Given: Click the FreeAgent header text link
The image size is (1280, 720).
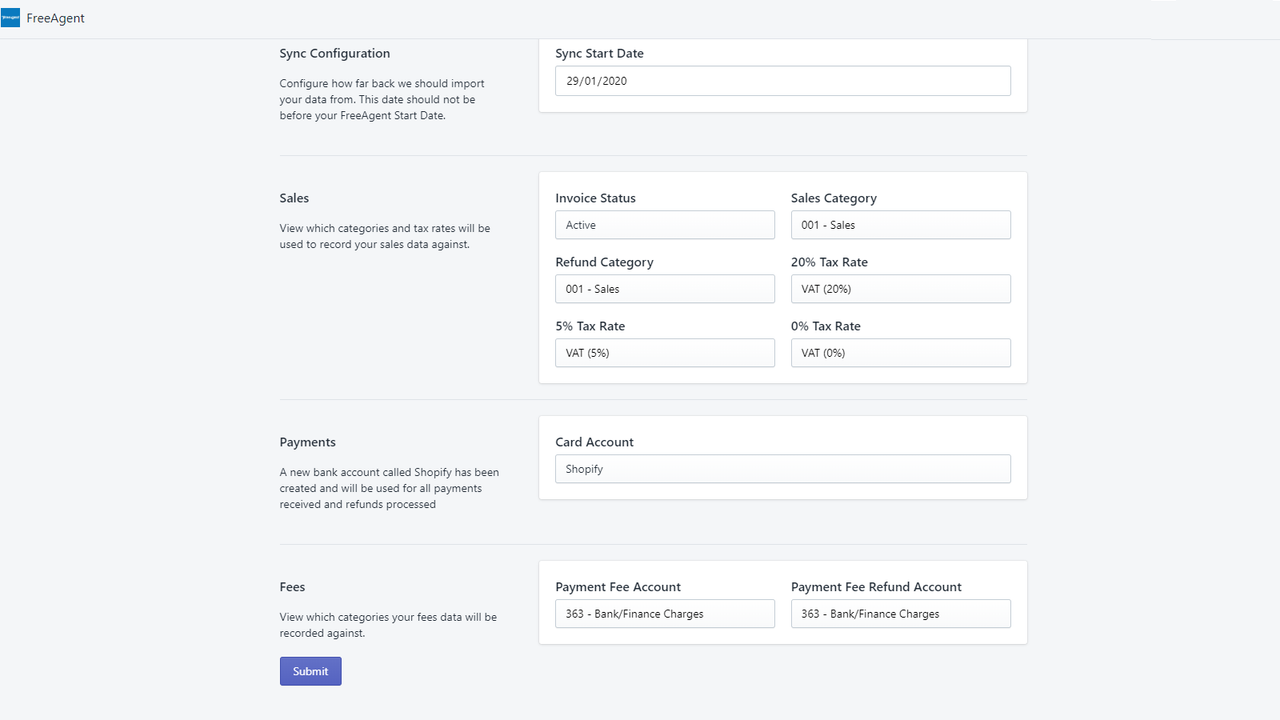Looking at the screenshot, I should point(55,17).
